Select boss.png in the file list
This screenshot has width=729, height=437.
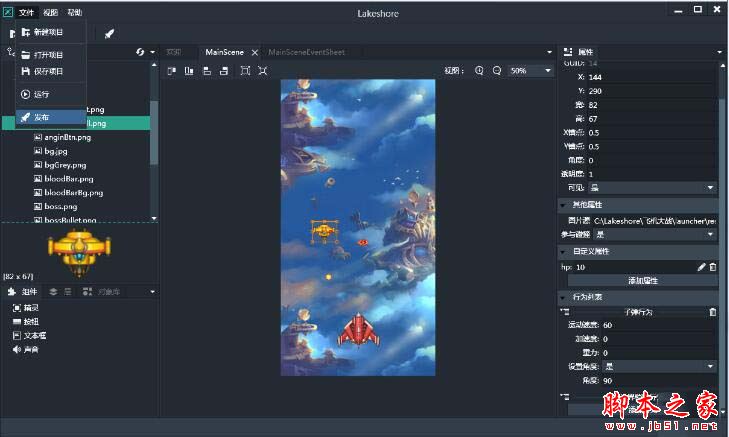pos(60,206)
